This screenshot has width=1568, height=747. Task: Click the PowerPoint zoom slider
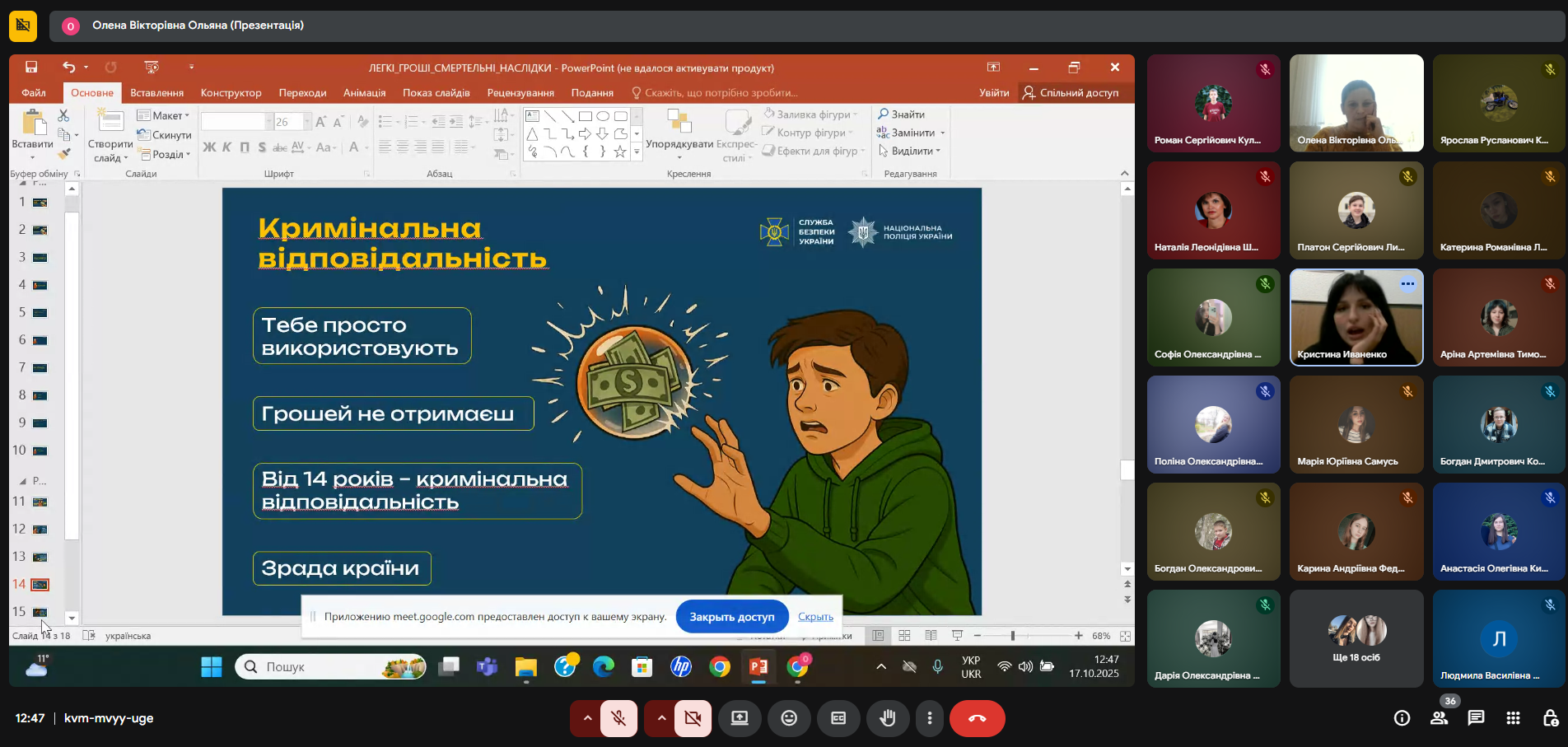click(x=1013, y=636)
